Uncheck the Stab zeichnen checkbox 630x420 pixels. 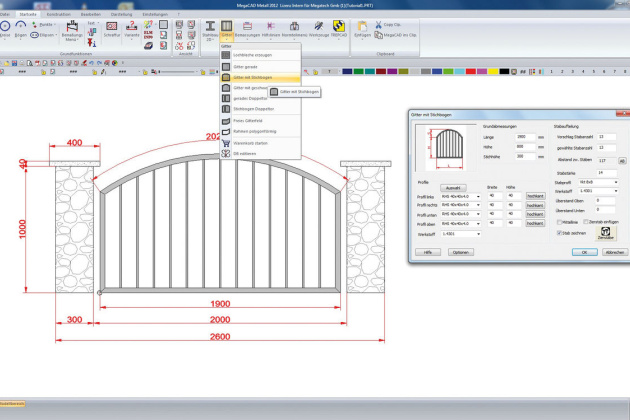558,231
